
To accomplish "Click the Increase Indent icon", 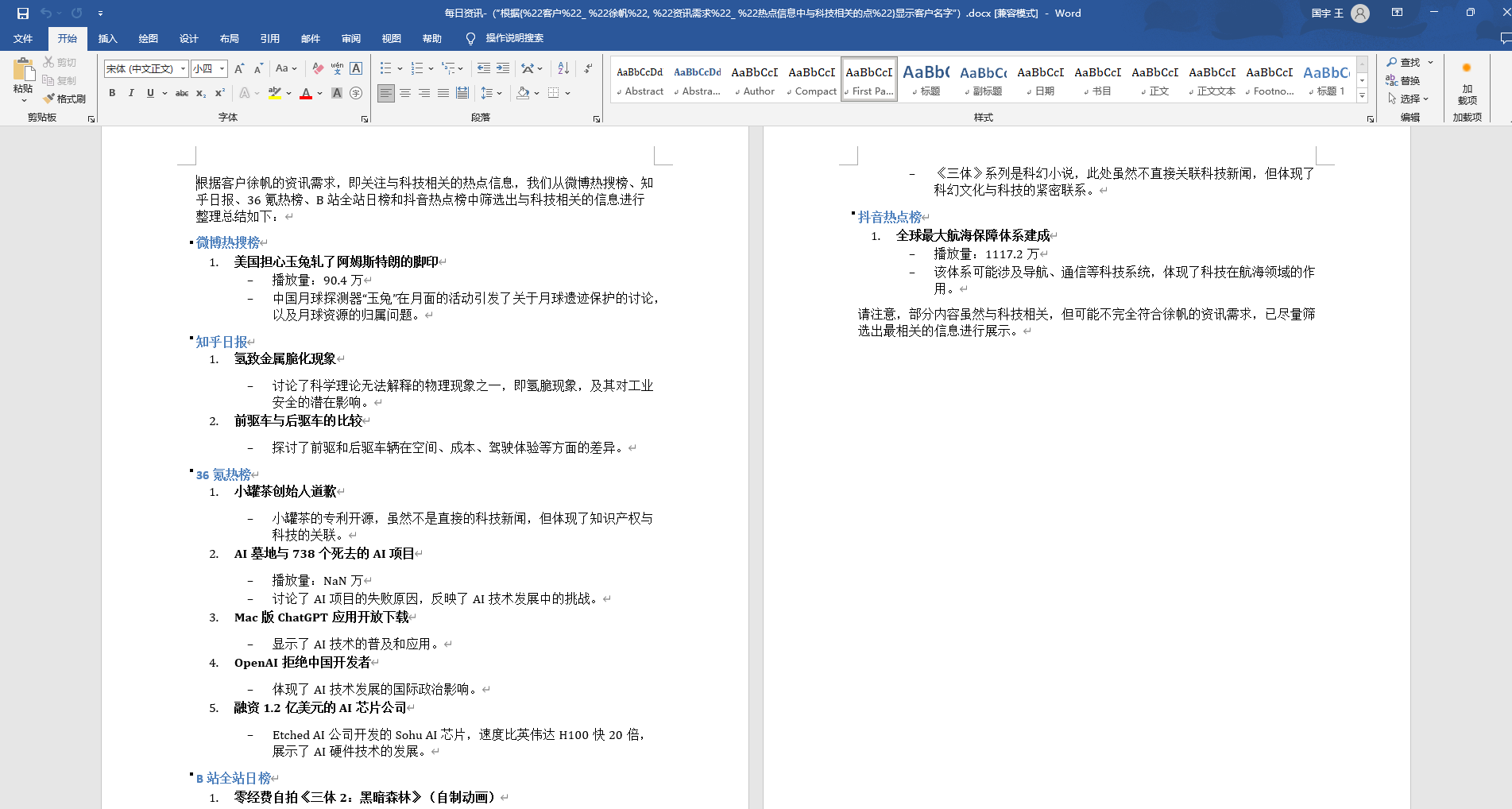I will pyautogui.click(x=503, y=68).
